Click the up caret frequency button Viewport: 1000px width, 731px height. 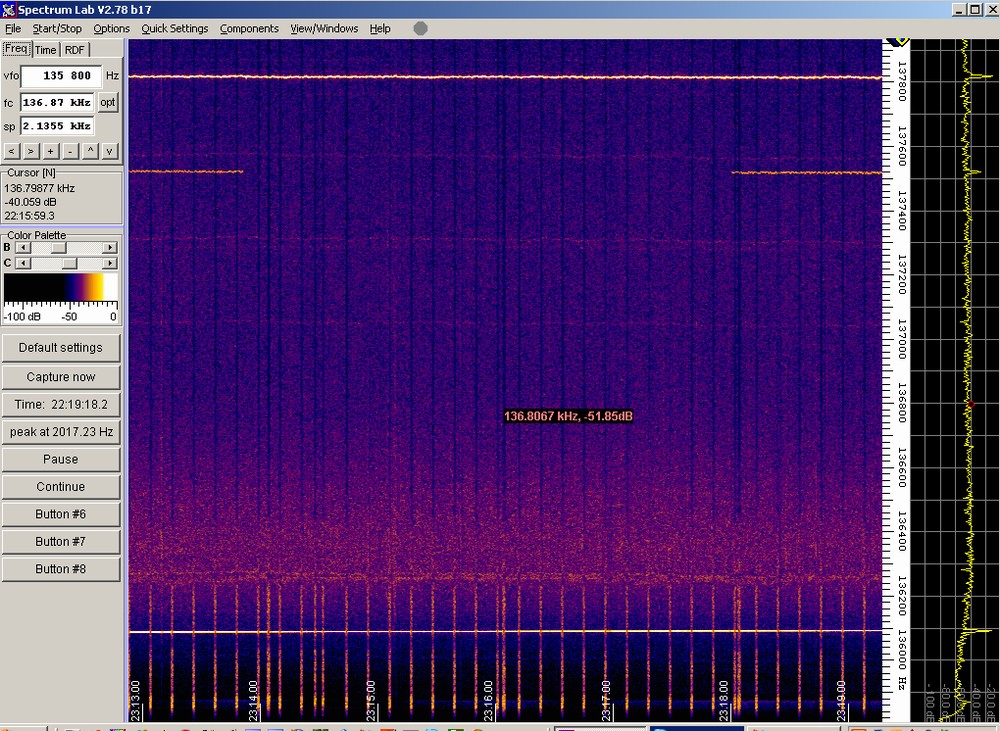(90, 151)
